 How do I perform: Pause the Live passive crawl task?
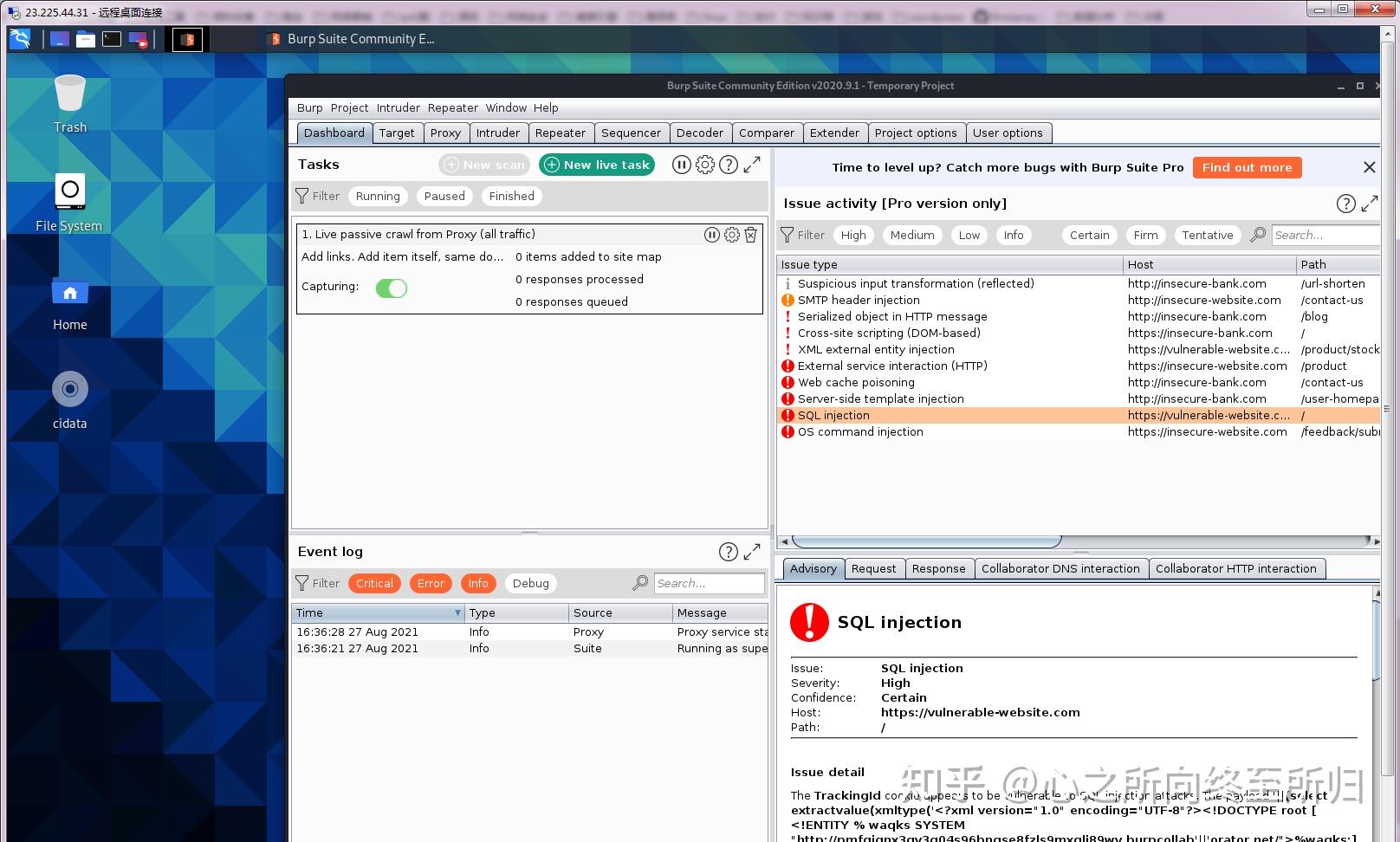[712, 235]
